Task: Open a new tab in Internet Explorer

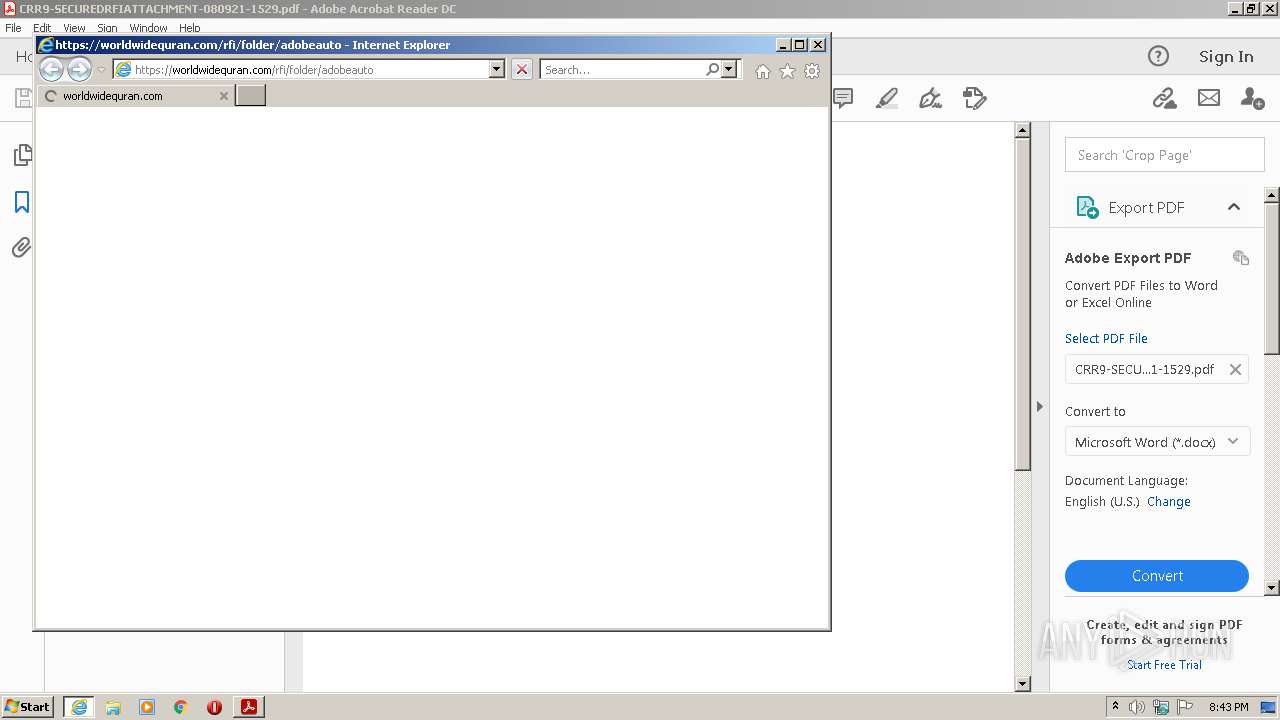Action: point(250,95)
